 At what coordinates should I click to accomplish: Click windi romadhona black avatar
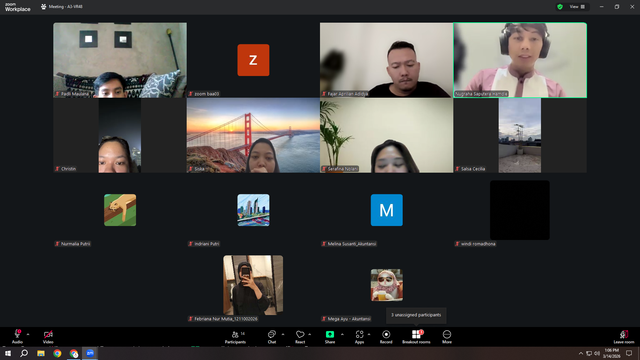pos(520,210)
